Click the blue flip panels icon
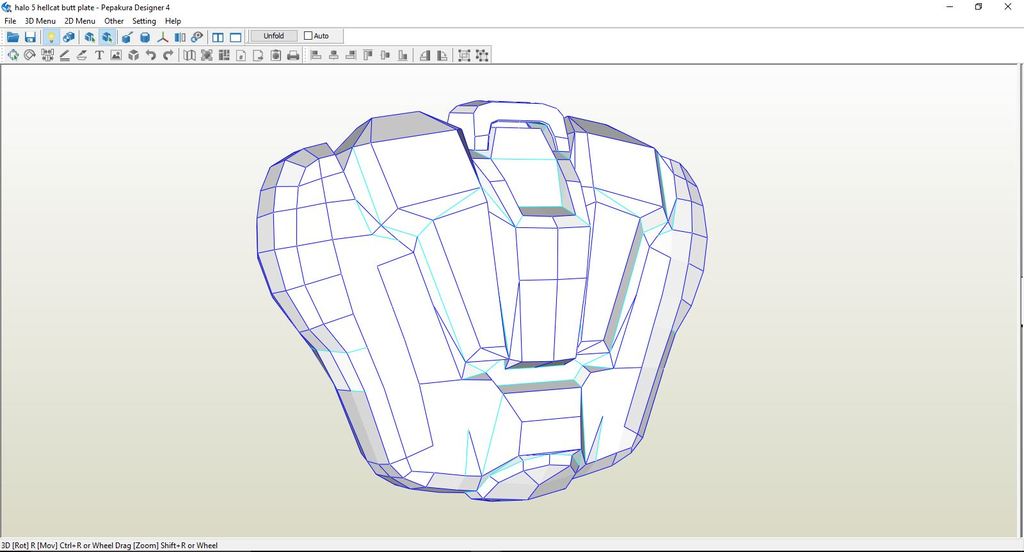1024x552 pixels. pos(180,37)
